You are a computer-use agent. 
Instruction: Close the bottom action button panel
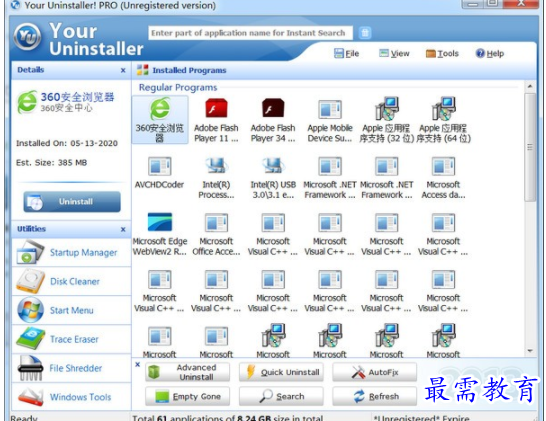pos(138,364)
